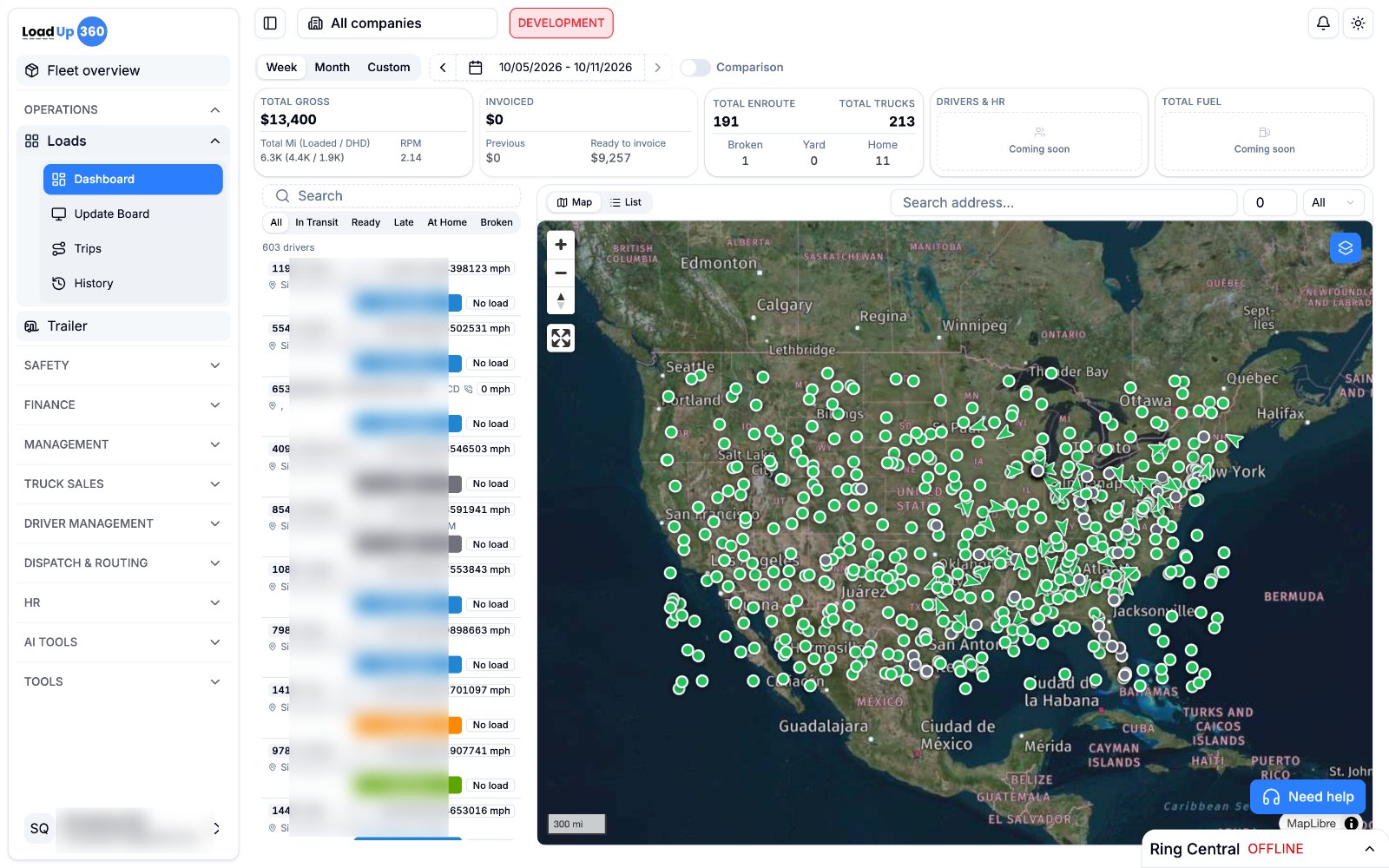Collapse the Loads menu
Image resolution: width=1389 pixels, height=868 pixels.
pos(123,141)
